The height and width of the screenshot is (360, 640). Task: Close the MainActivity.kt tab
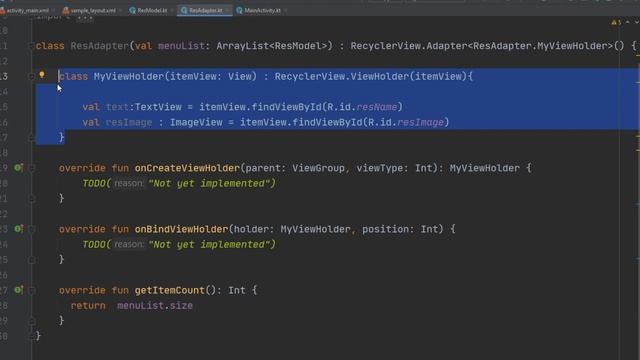(285, 10)
